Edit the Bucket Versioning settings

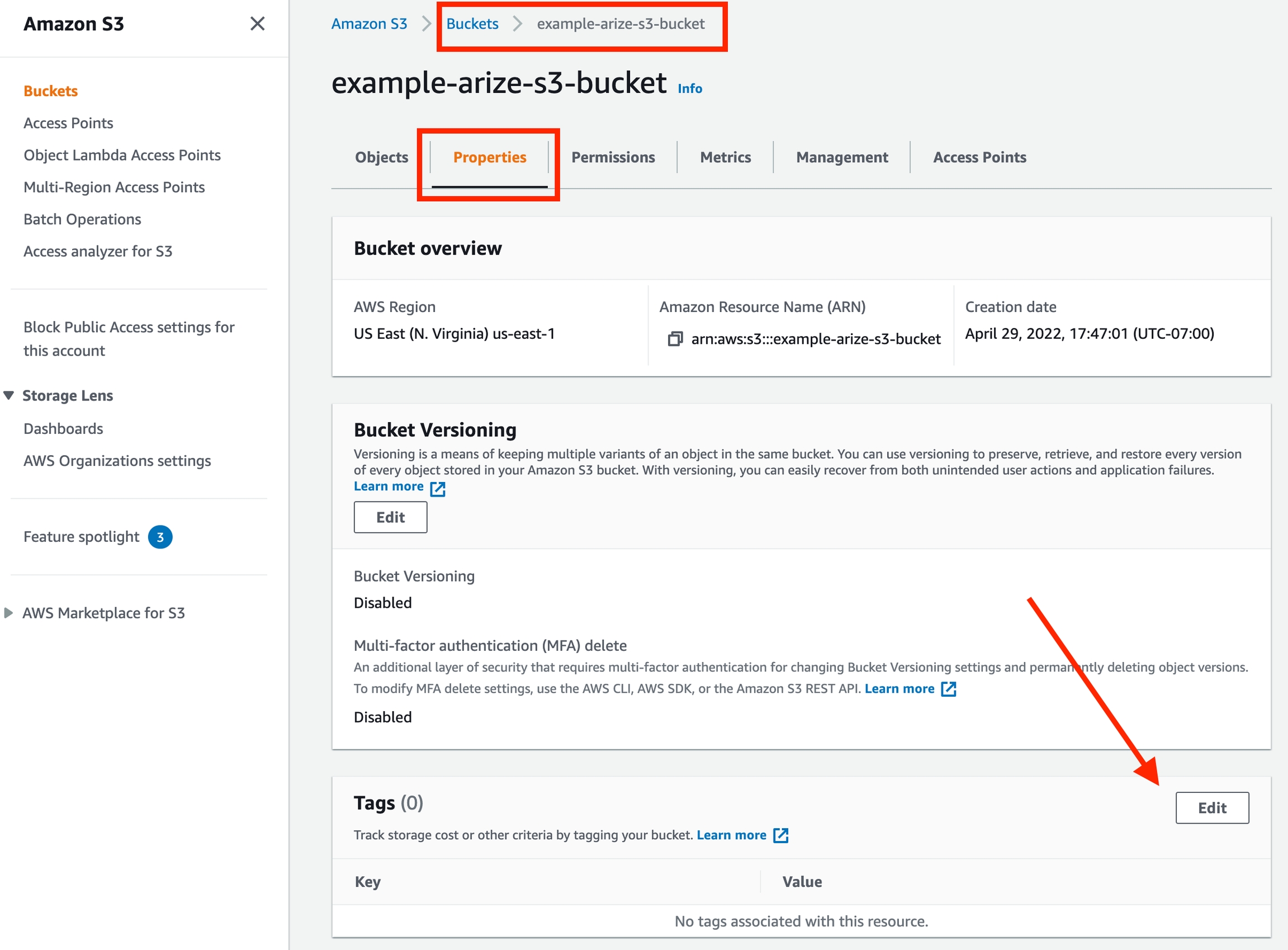coord(390,518)
